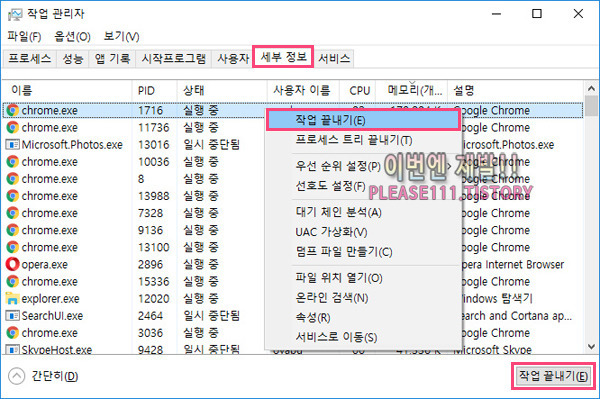Select PID cell 2464
600x399 pixels.
tap(150, 316)
